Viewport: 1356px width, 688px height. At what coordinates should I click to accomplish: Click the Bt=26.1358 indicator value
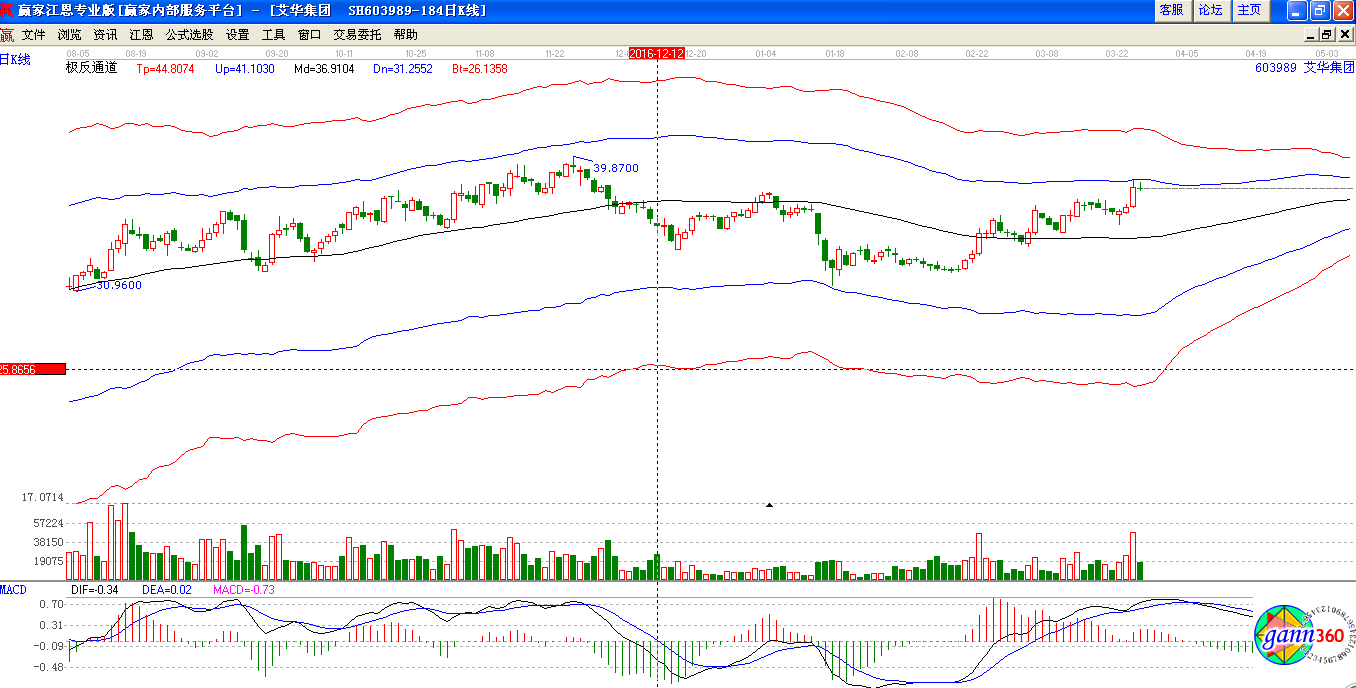pos(479,69)
